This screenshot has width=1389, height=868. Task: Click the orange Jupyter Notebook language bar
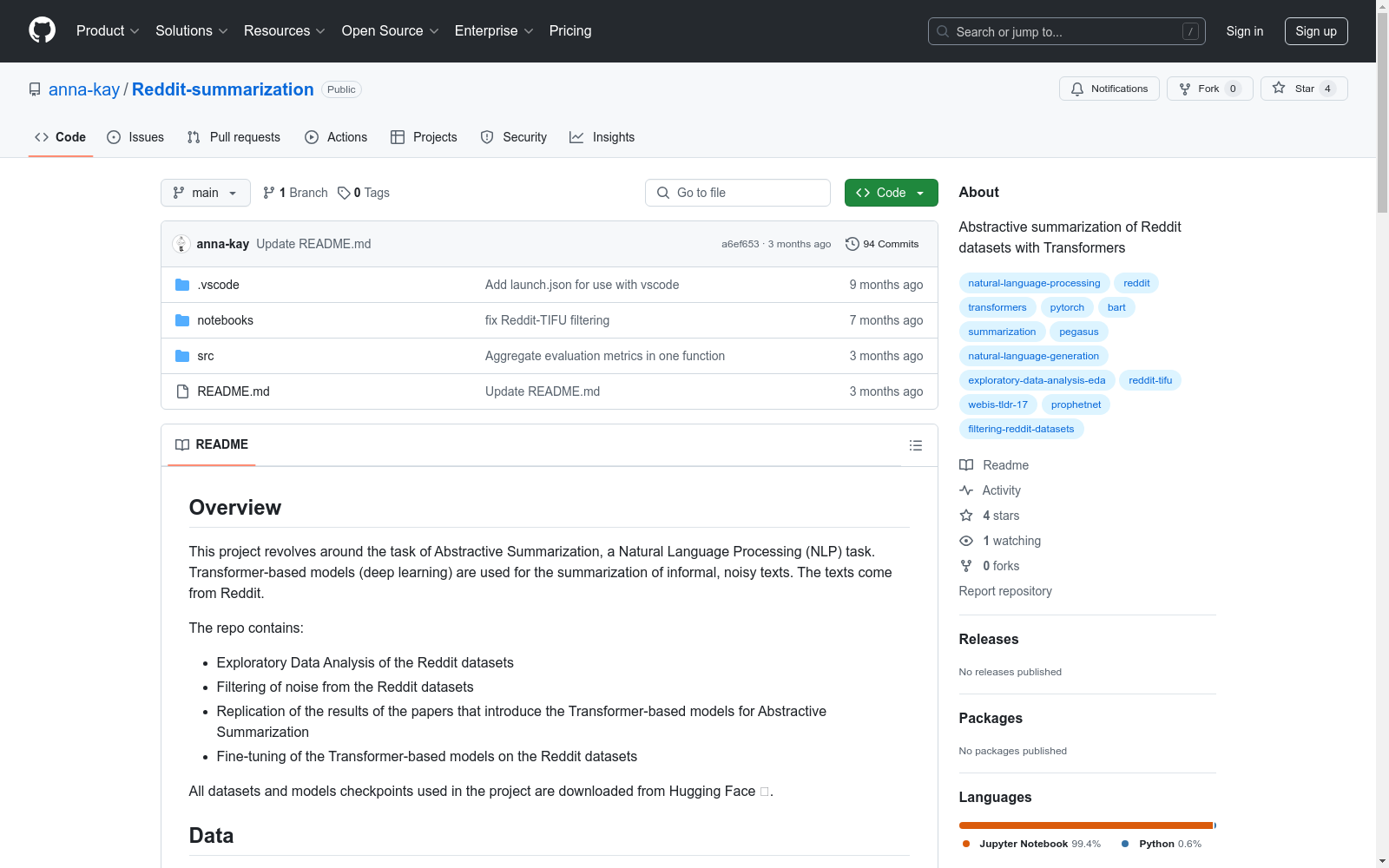click(1086, 825)
